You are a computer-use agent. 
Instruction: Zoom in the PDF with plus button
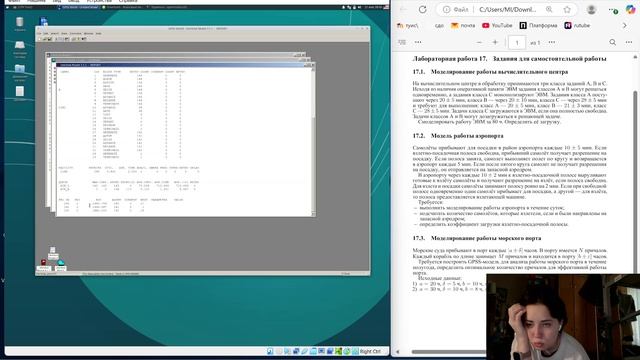click(495, 42)
